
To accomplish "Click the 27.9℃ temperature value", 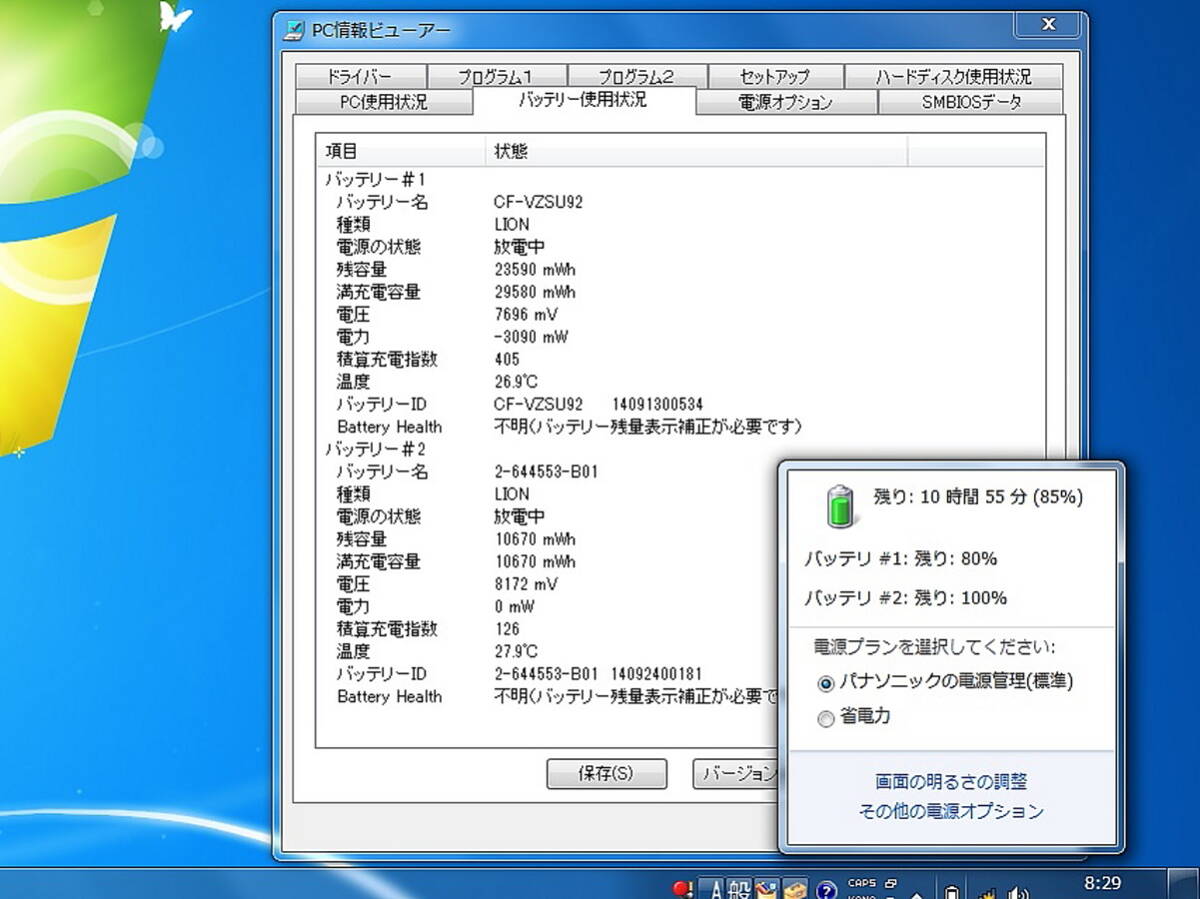I will coord(517,651).
